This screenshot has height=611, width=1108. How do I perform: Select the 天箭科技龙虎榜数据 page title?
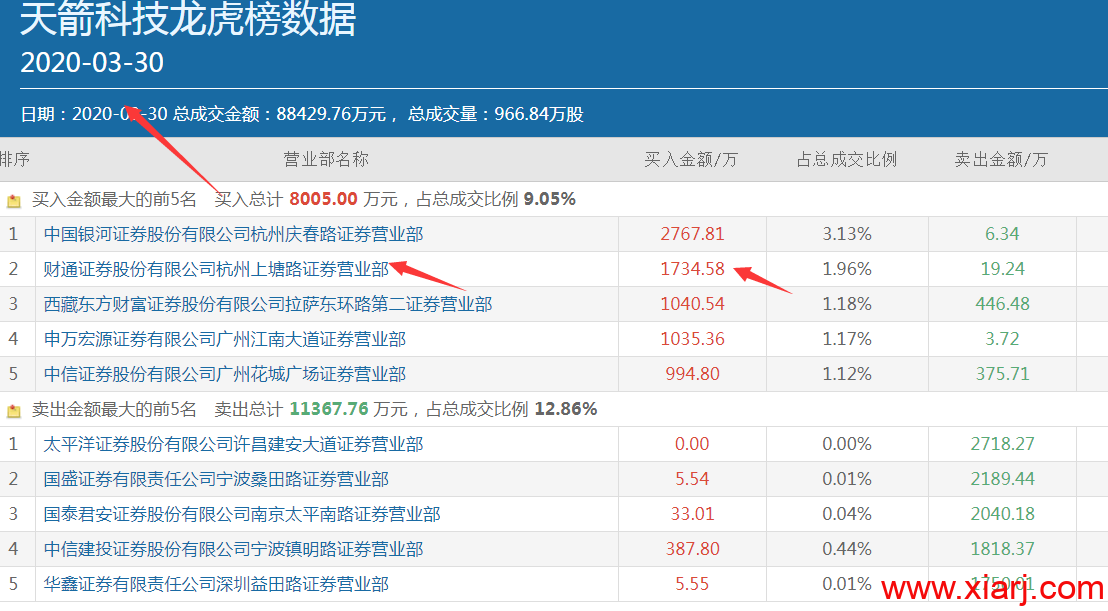[188, 18]
